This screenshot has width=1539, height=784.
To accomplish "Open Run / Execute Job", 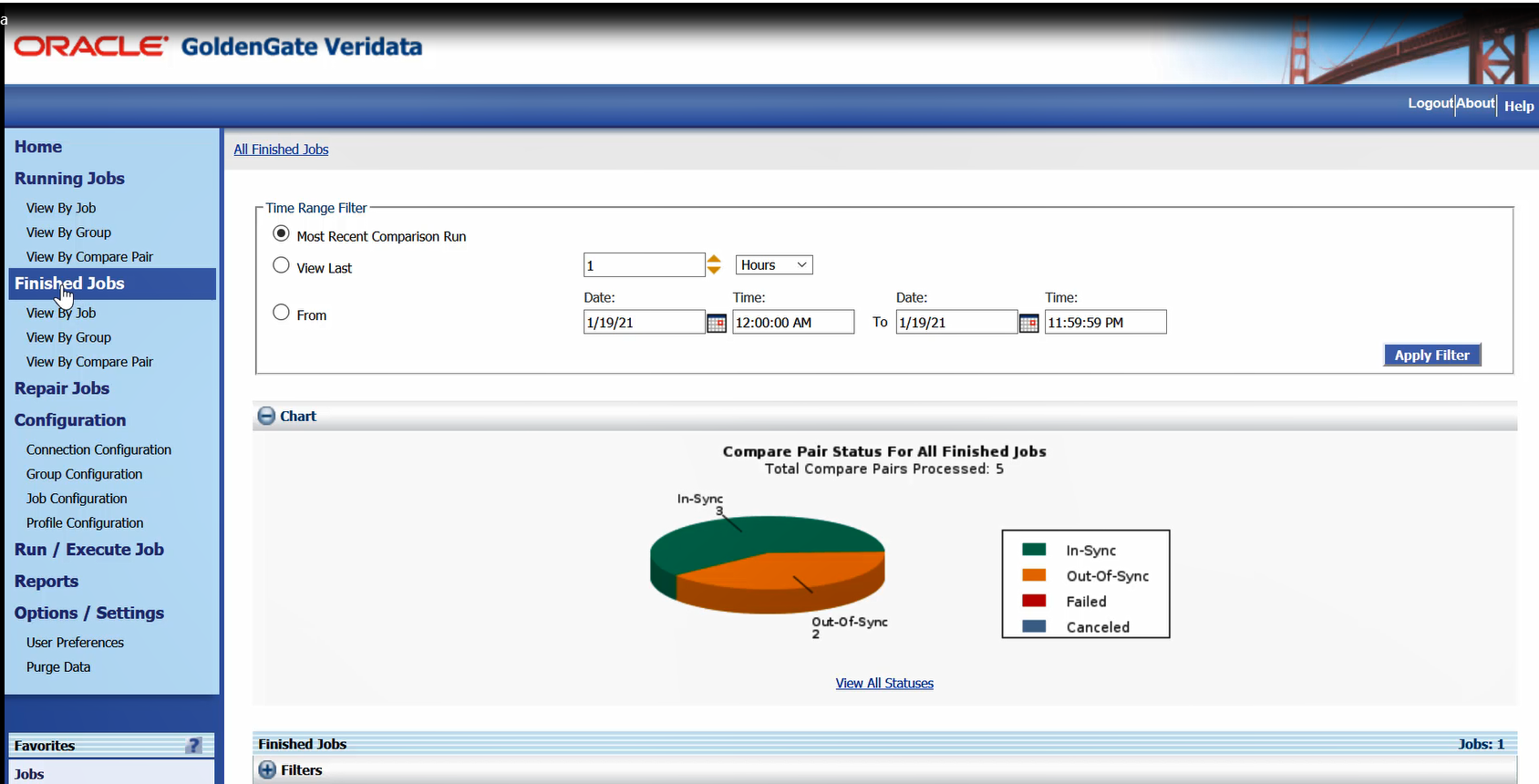I will click(x=89, y=550).
